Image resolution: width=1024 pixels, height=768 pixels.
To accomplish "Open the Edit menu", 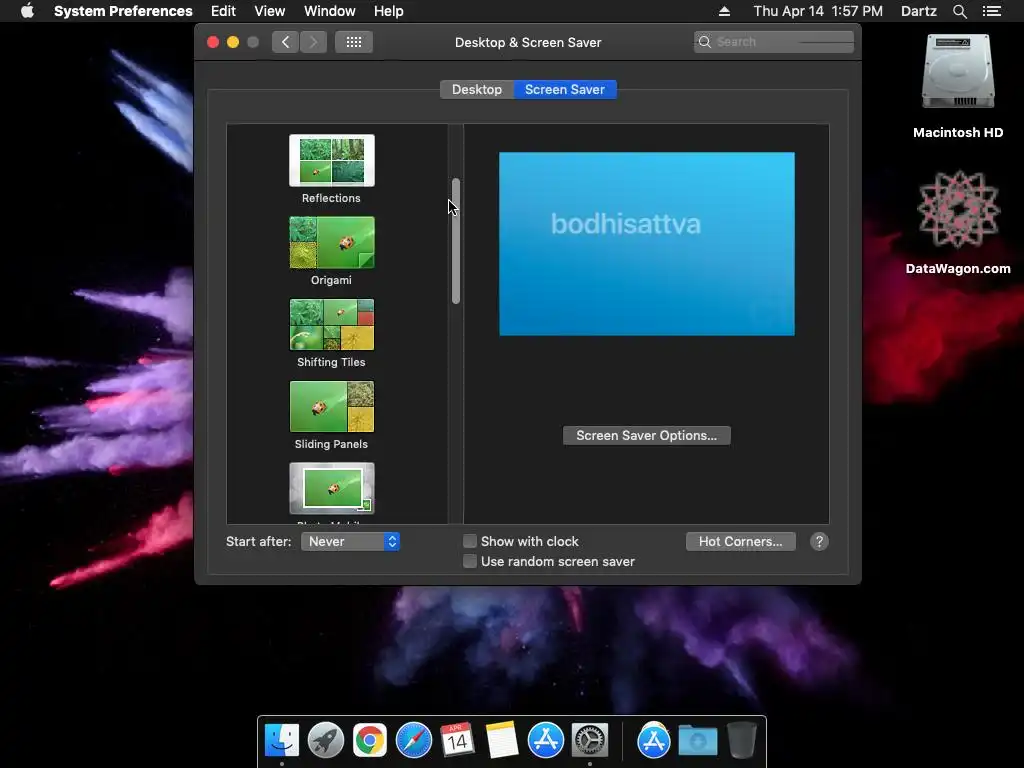I will [223, 11].
